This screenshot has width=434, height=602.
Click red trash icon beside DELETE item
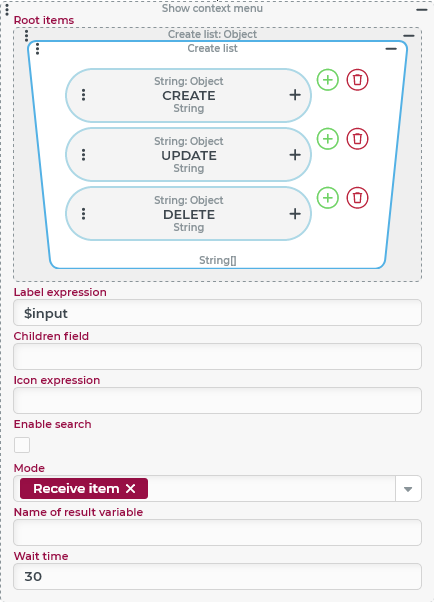point(358,198)
